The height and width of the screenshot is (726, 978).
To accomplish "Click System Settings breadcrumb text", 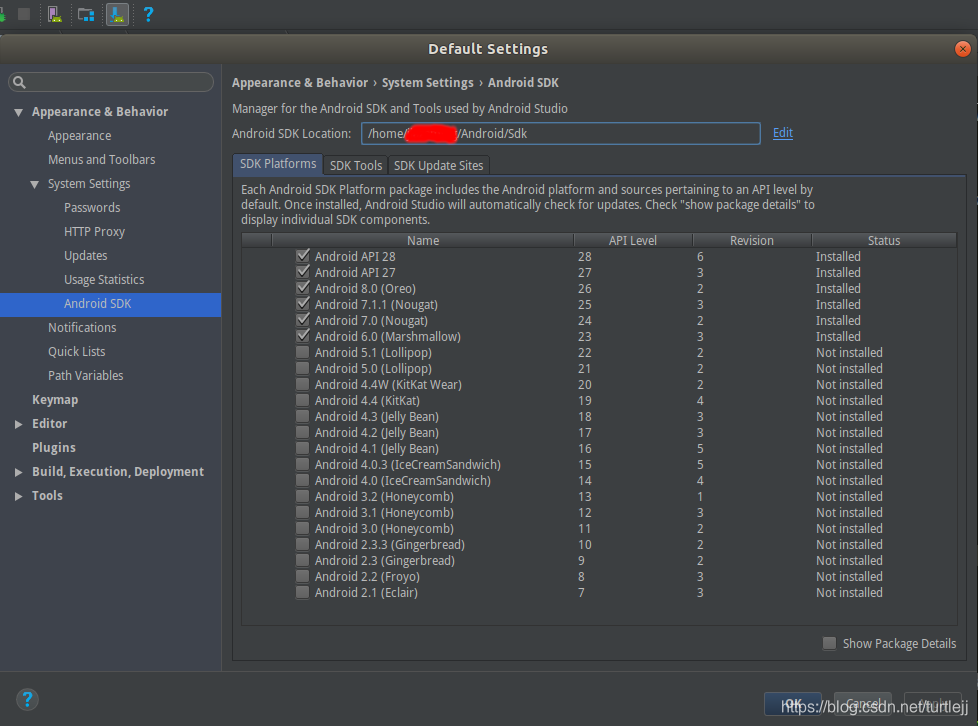I will (428, 82).
